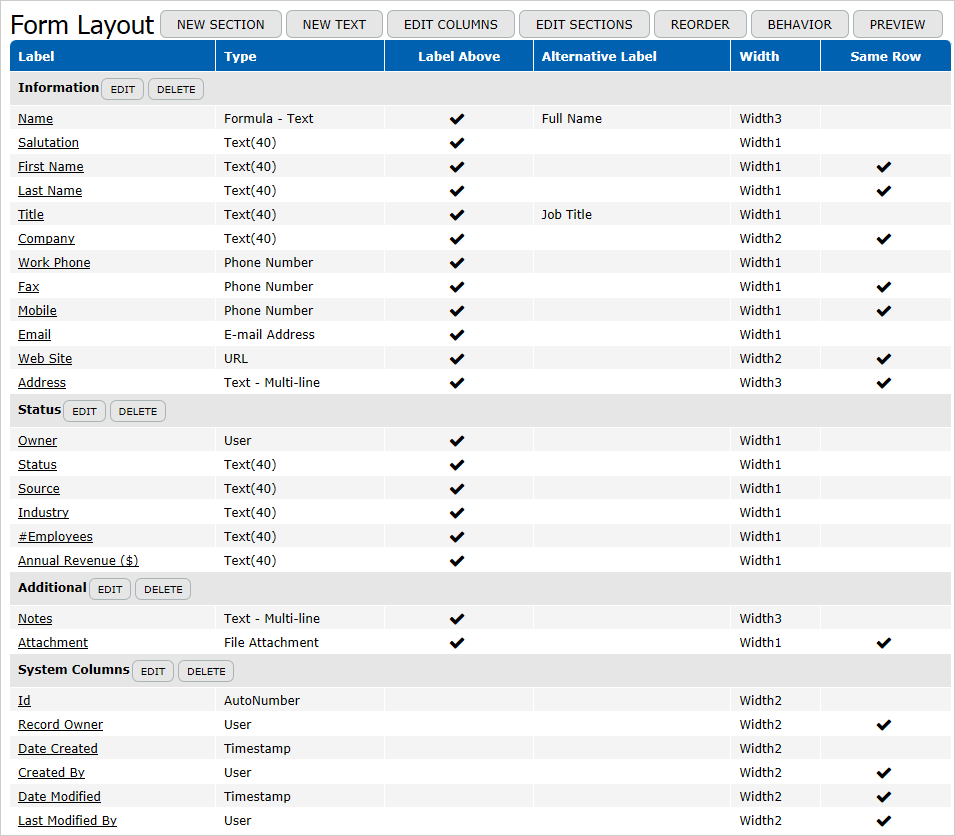
Task: Open EDIT SECTIONS from the toolbar
Action: (x=584, y=24)
